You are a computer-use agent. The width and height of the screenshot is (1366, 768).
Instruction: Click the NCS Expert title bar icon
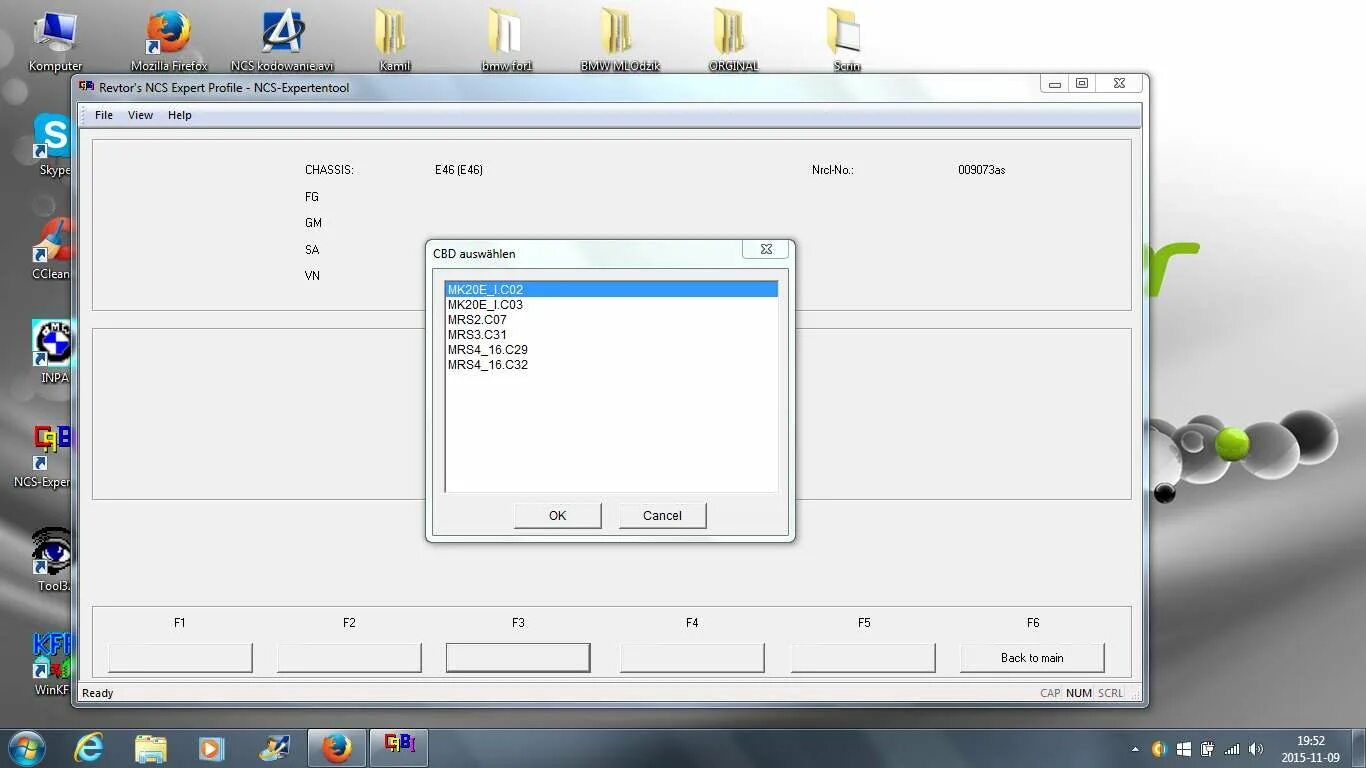click(87, 87)
